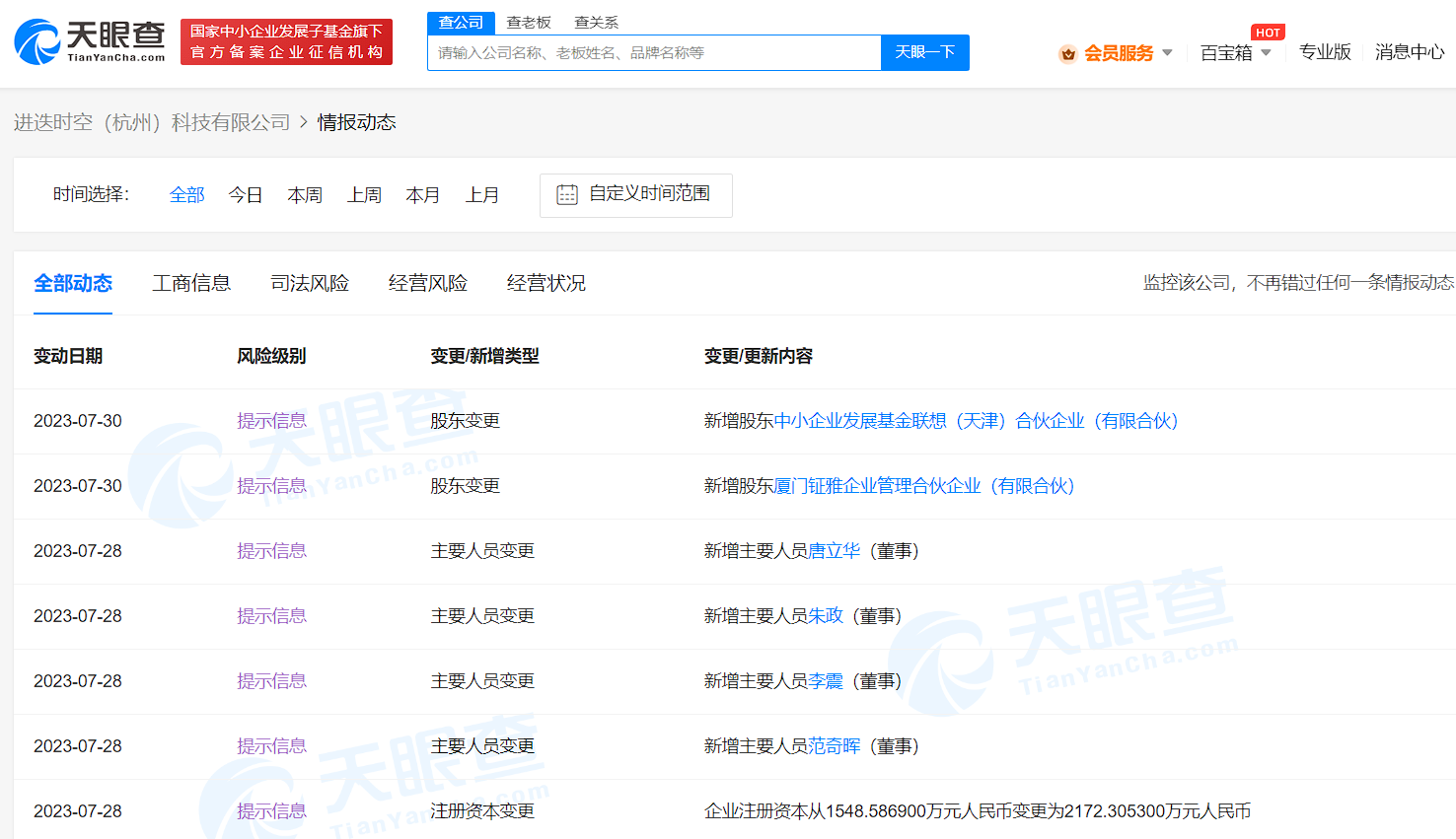This screenshot has width=1456, height=839.
Task: Filter time range by 本周
Action: tap(305, 195)
